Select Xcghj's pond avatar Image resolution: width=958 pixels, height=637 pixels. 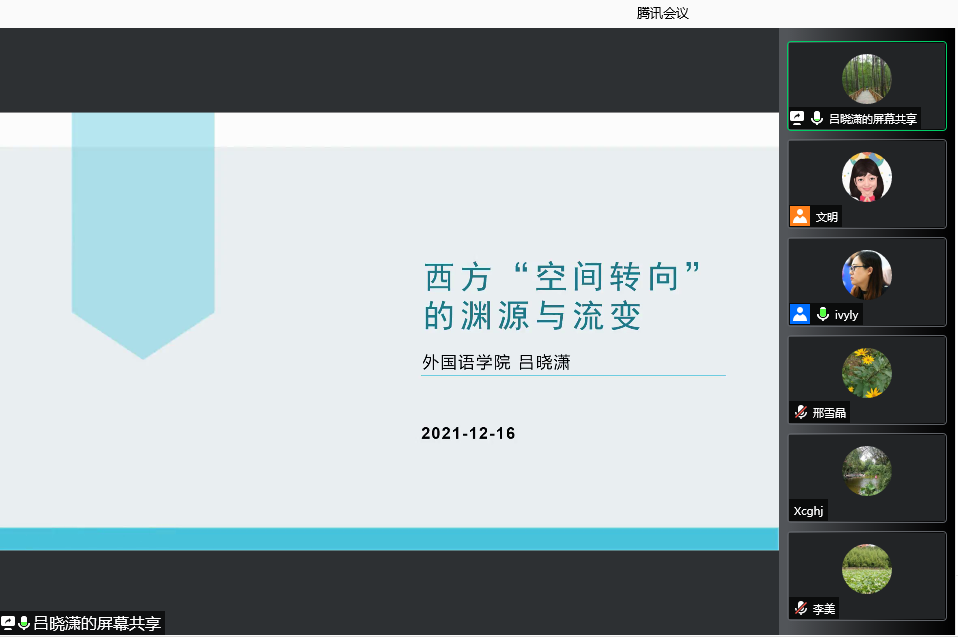tap(866, 471)
